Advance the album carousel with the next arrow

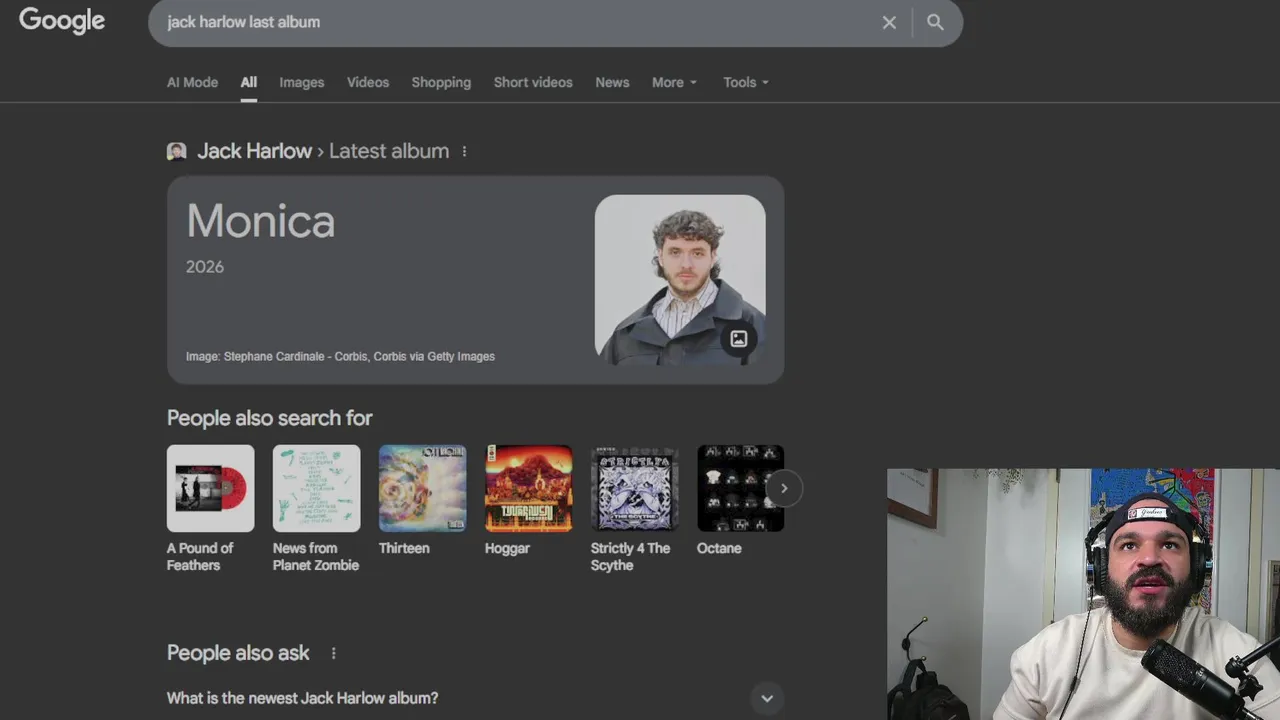click(784, 488)
